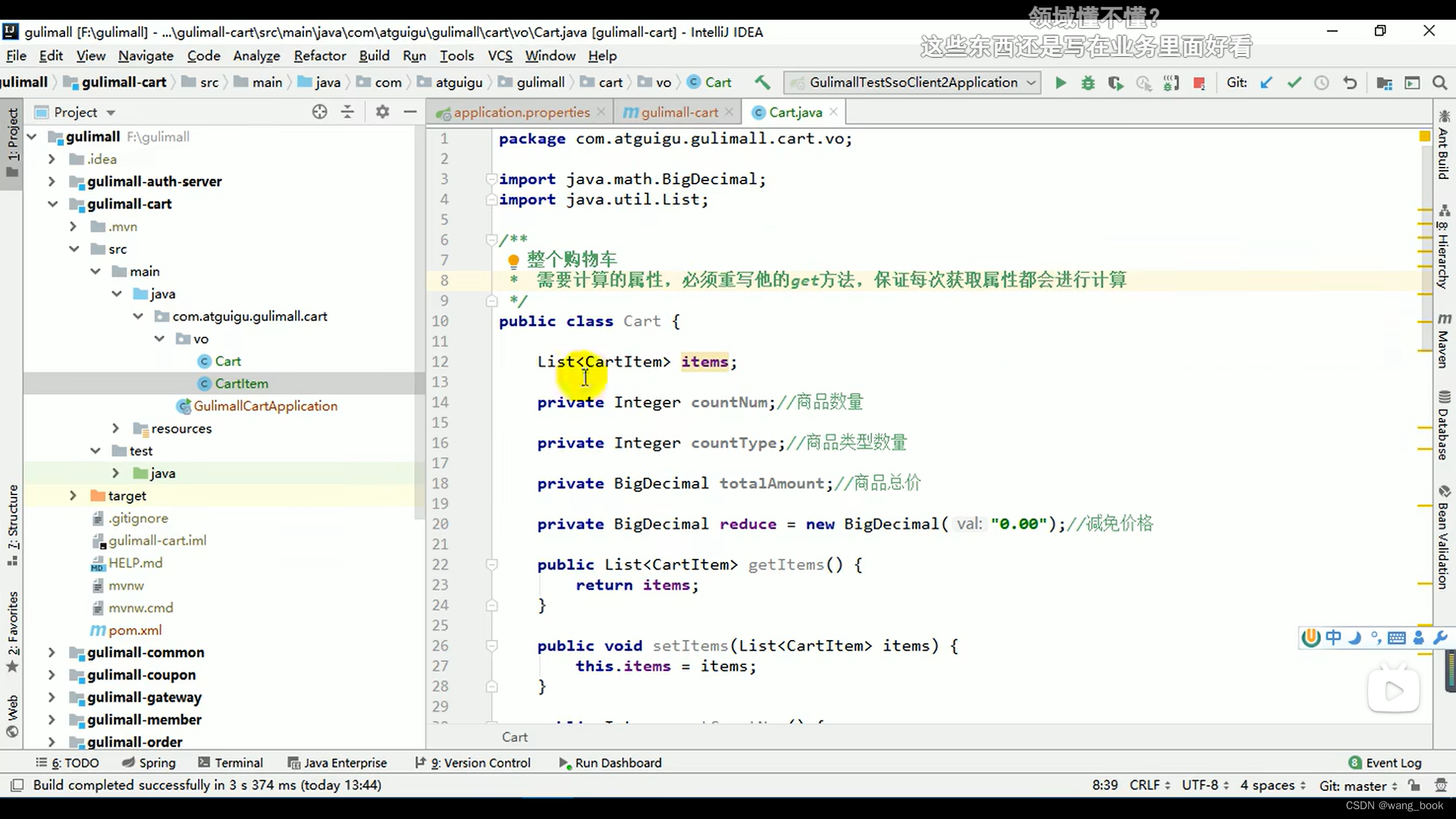The image size is (1456, 819).
Task: Open the Navigate menu
Action: coord(146,55)
